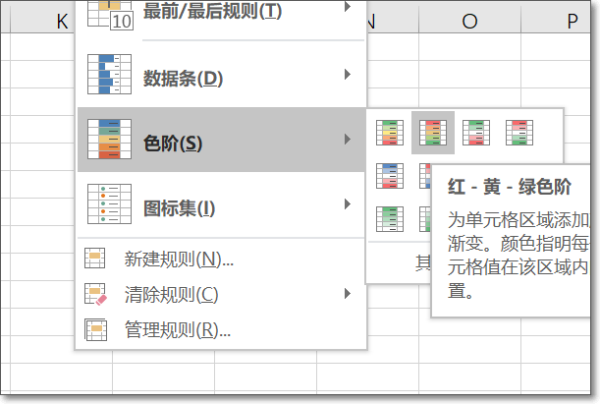Open the 色阶(S) color scales submenu
The height and width of the screenshot is (404, 600).
click(221, 140)
